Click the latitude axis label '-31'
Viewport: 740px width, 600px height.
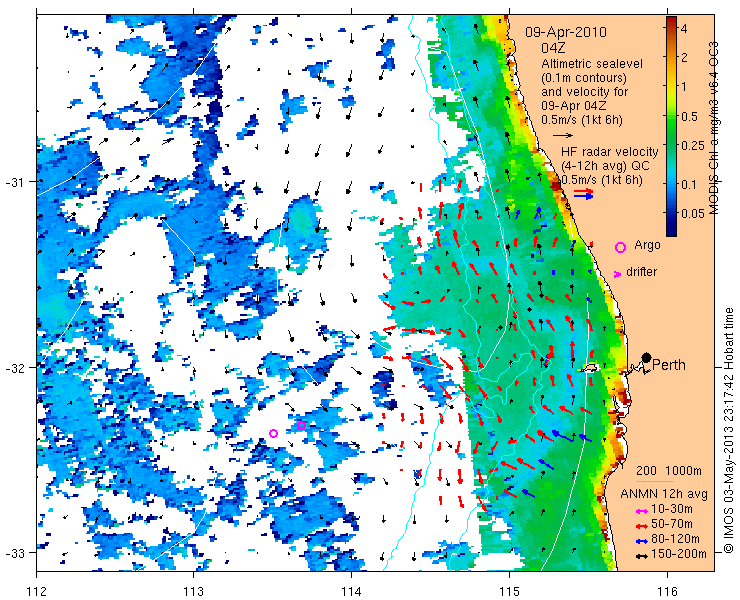pos(15,182)
